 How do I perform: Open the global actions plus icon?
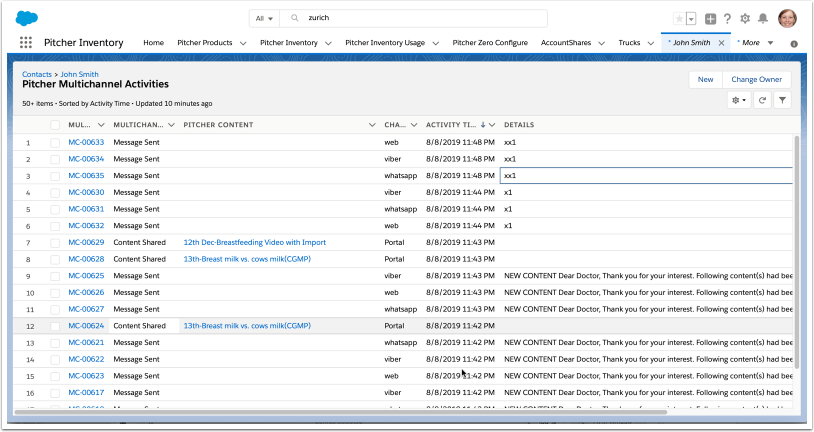pos(710,18)
